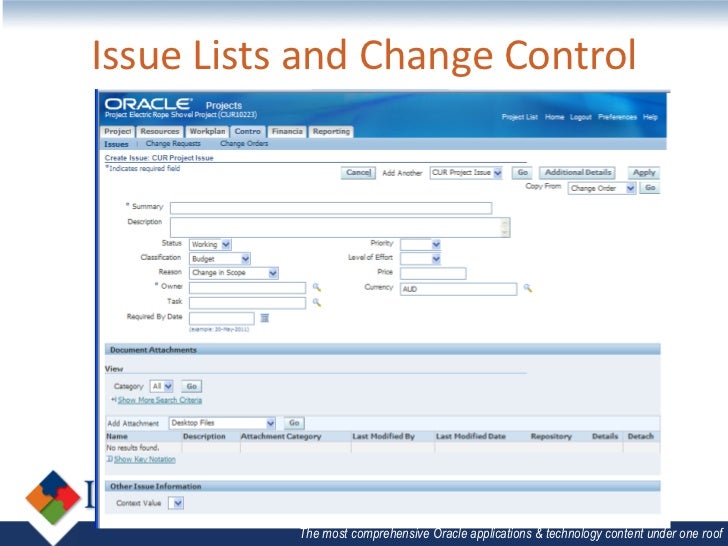Open the Financial tab
The image size is (728, 546).
coord(287,132)
